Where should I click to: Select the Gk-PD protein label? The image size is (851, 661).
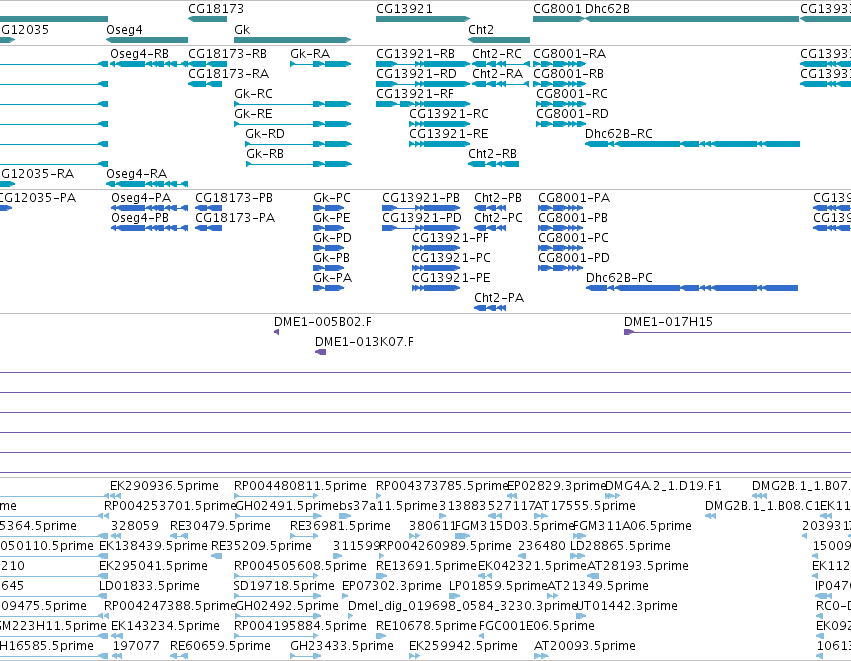coord(333,238)
